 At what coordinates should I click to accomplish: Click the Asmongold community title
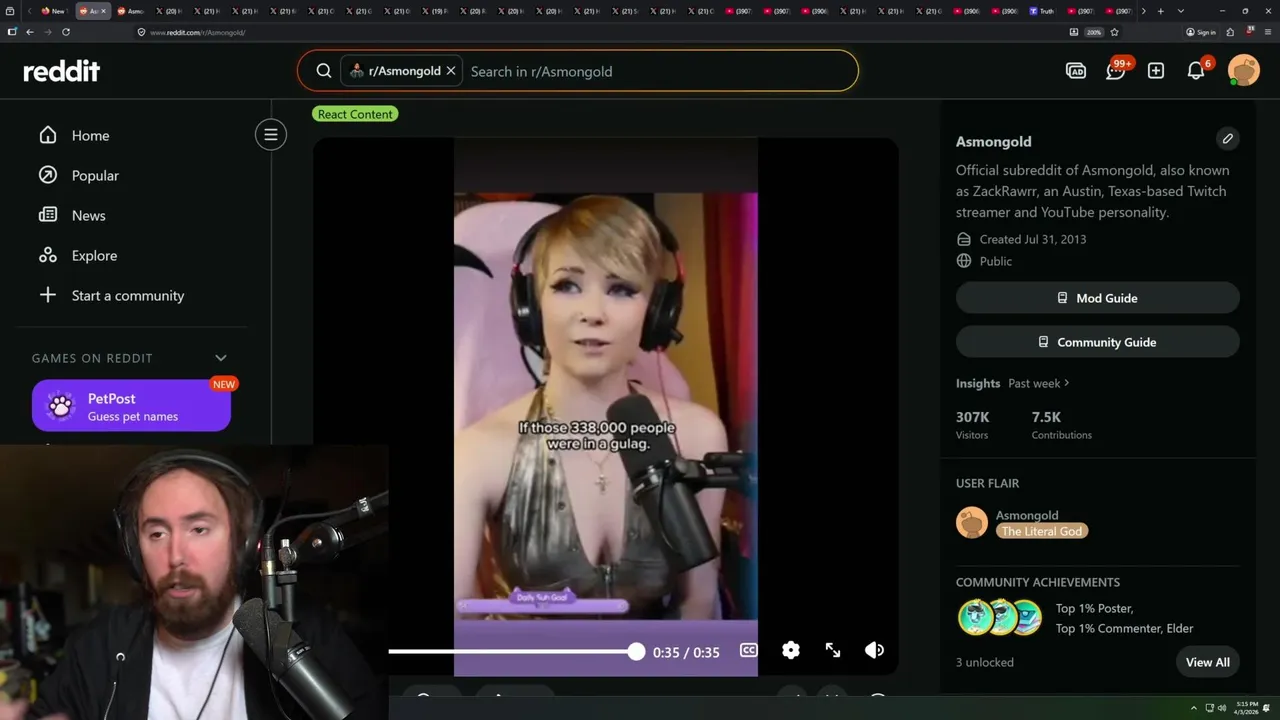[x=993, y=141]
